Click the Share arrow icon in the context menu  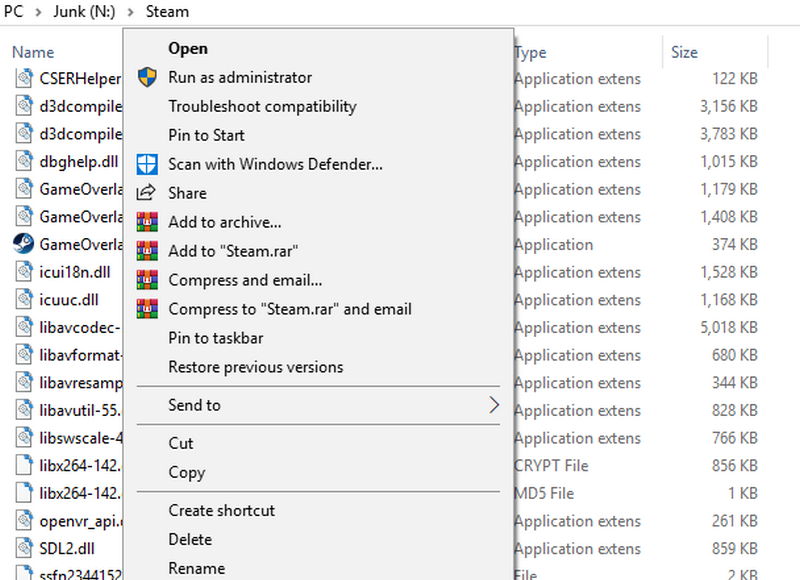click(x=146, y=193)
